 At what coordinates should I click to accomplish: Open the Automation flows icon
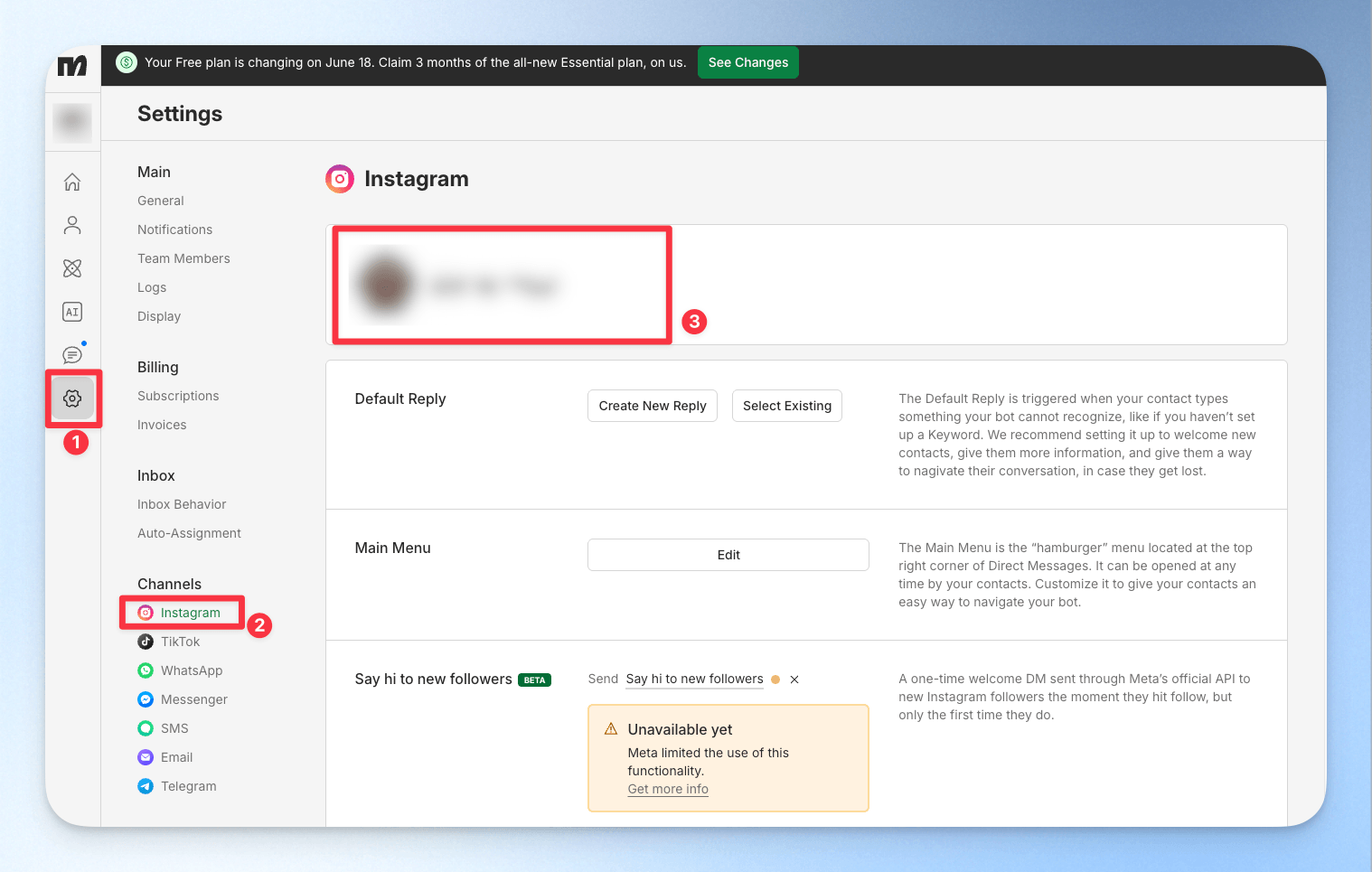[x=72, y=268]
